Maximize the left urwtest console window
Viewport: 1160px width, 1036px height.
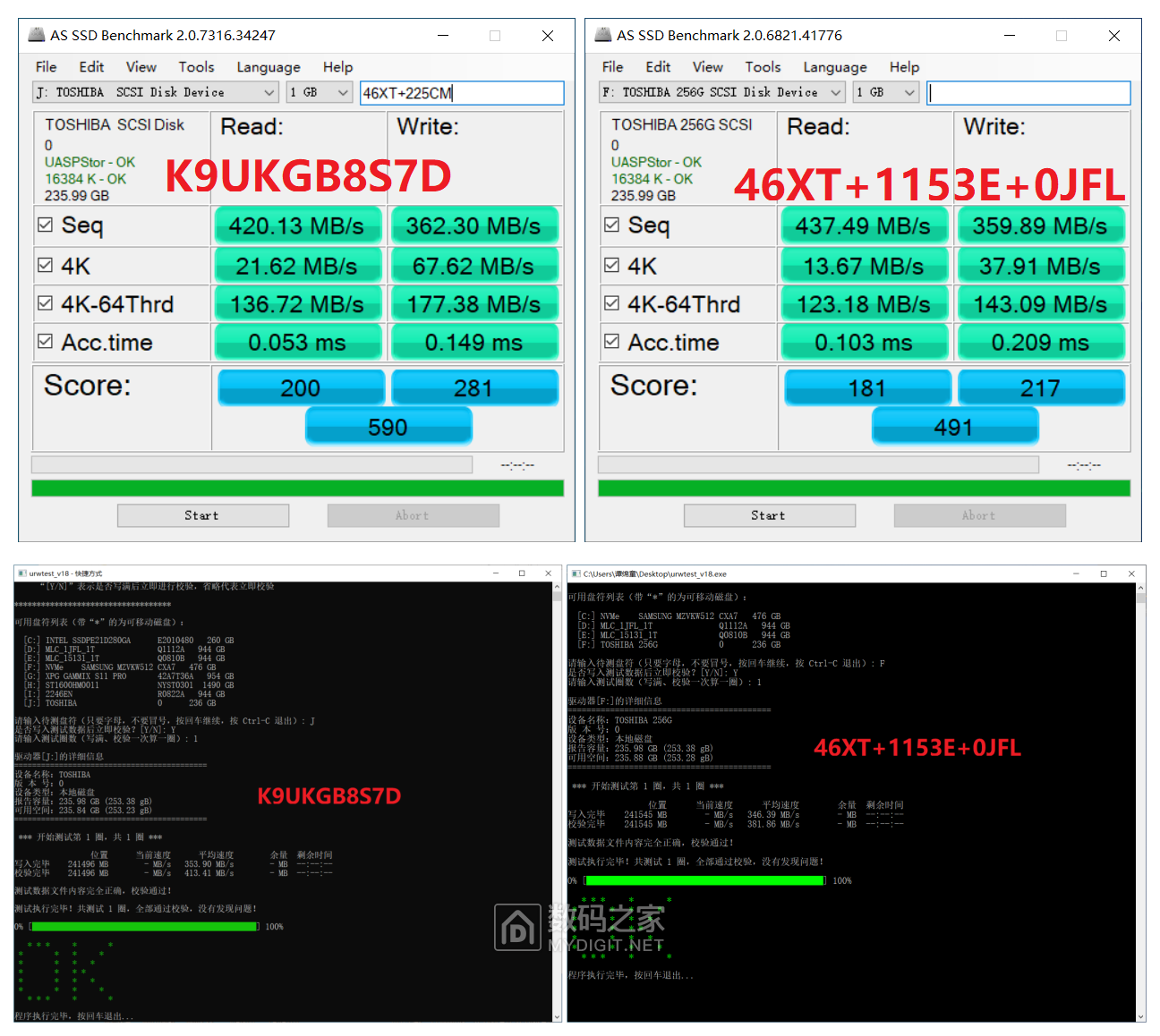pyautogui.click(x=522, y=573)
